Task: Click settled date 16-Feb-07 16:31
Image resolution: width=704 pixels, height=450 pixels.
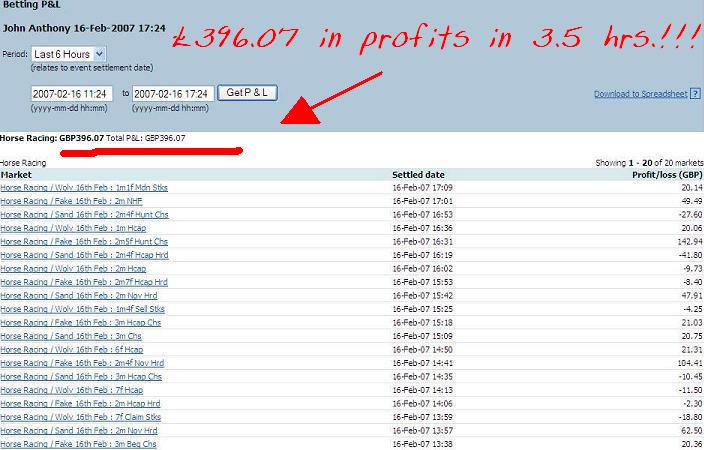Action: pos(422,242)
